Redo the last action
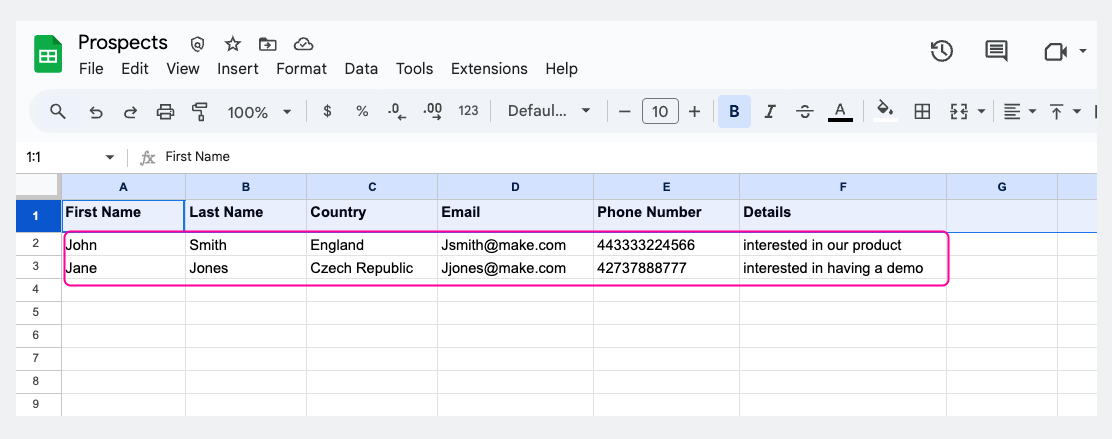1112x439 pixels. click(x=130, y=112)
